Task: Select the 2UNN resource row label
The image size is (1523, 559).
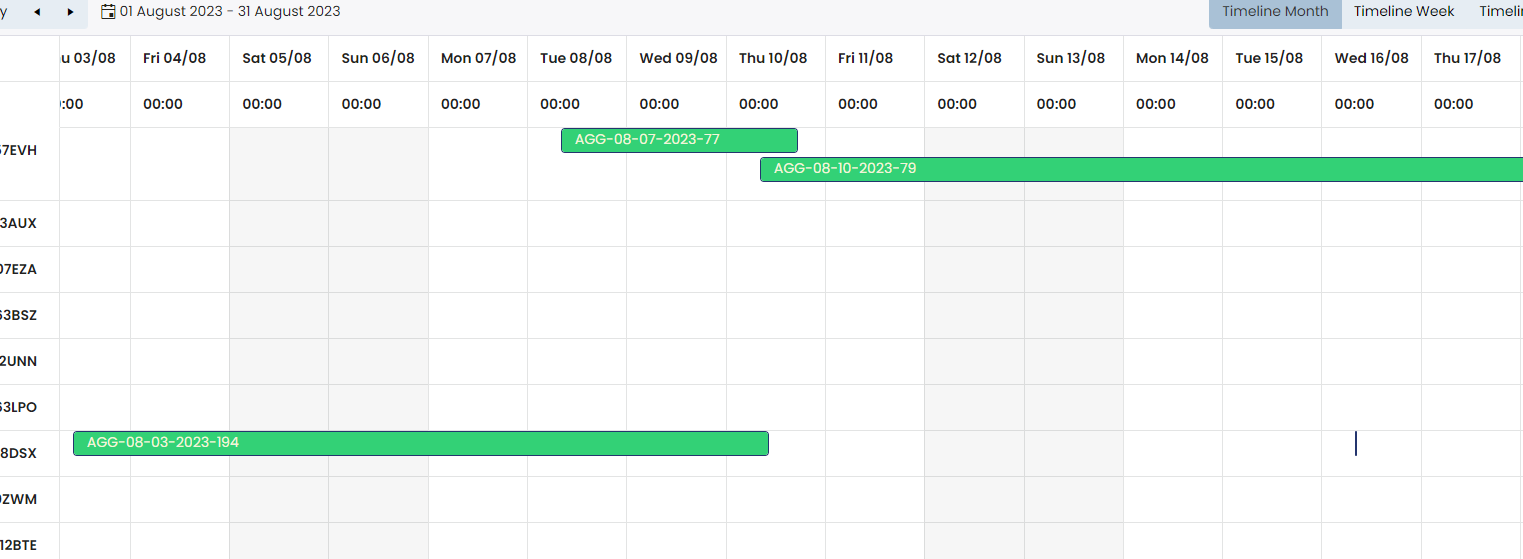Action: [18, 361]
